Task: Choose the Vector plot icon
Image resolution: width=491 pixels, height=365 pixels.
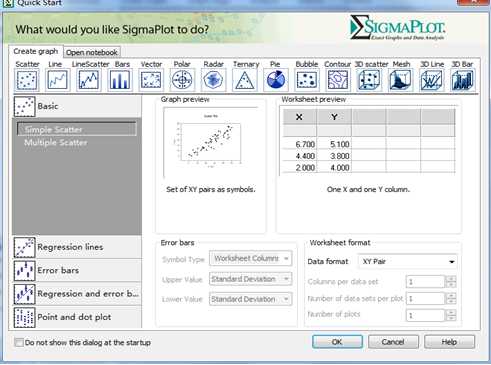Action: pyautogui.click(x=151, y=80)
